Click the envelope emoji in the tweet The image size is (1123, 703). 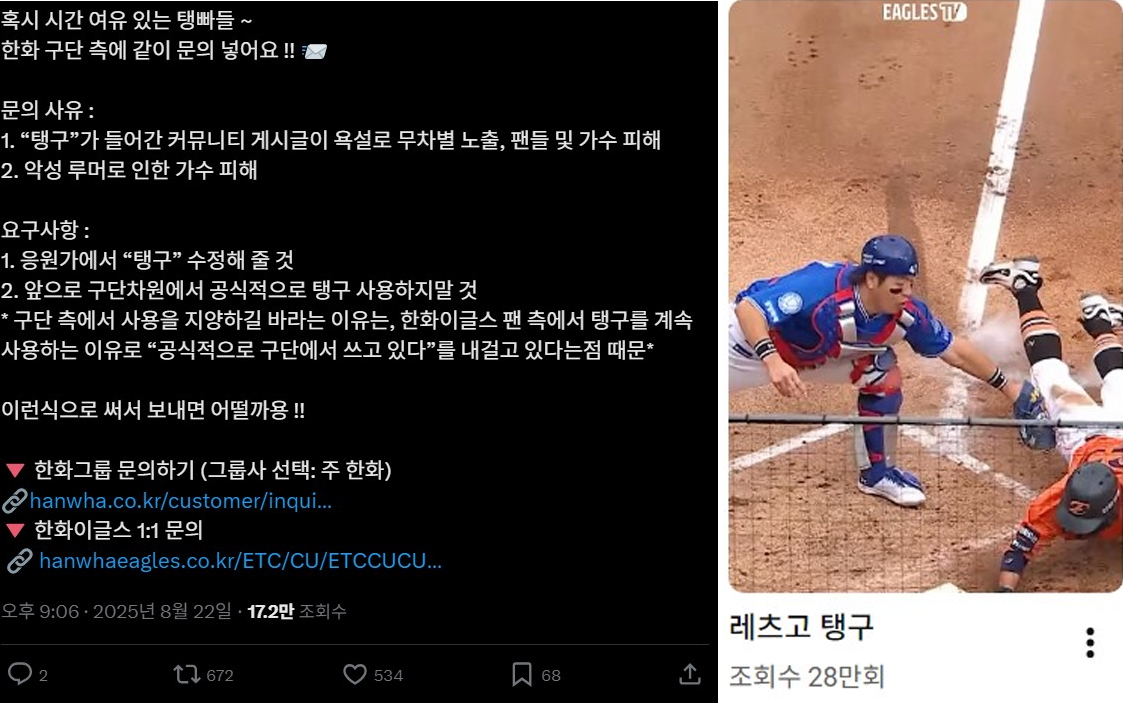314,51
